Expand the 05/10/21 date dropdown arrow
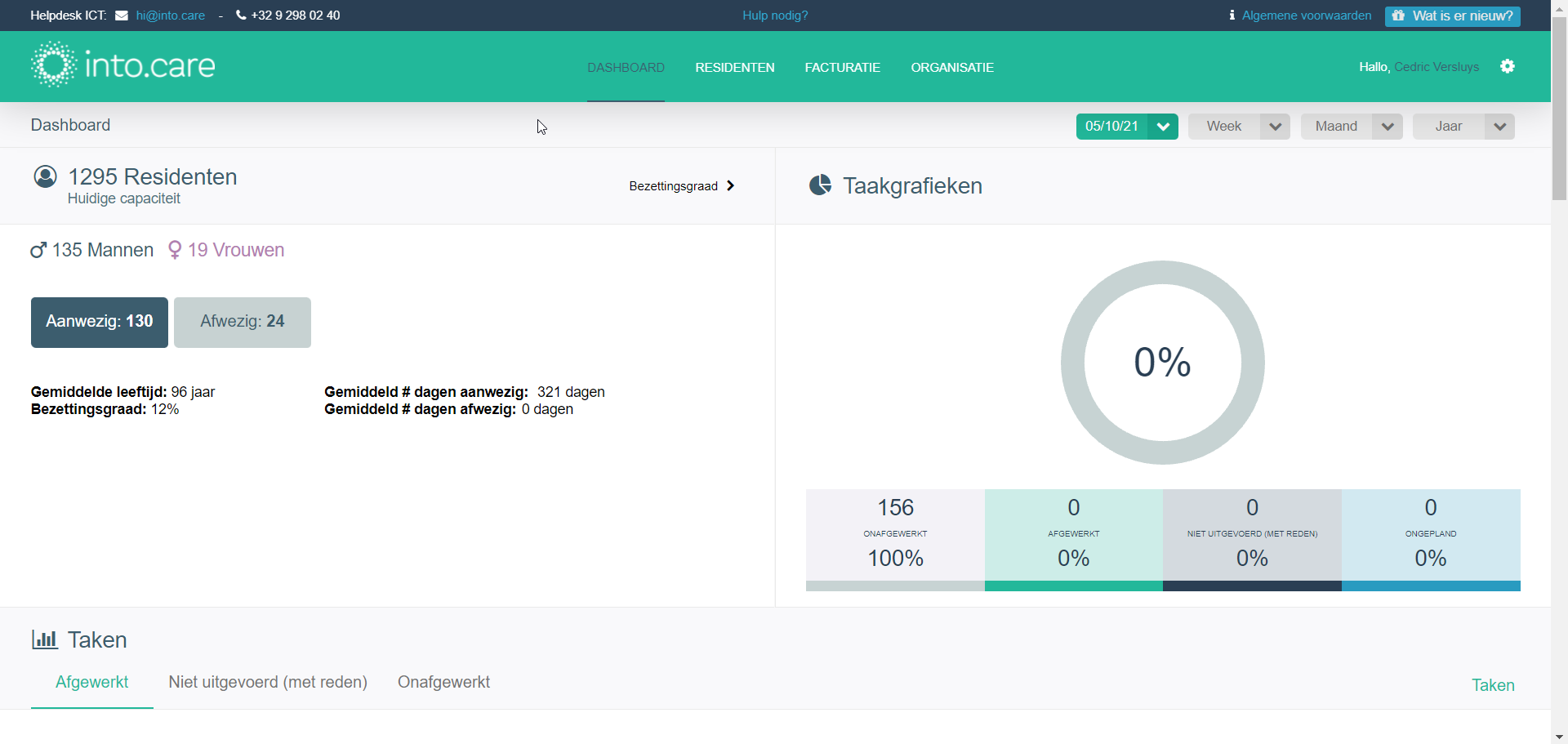1568x744 pixels. 1163,127
